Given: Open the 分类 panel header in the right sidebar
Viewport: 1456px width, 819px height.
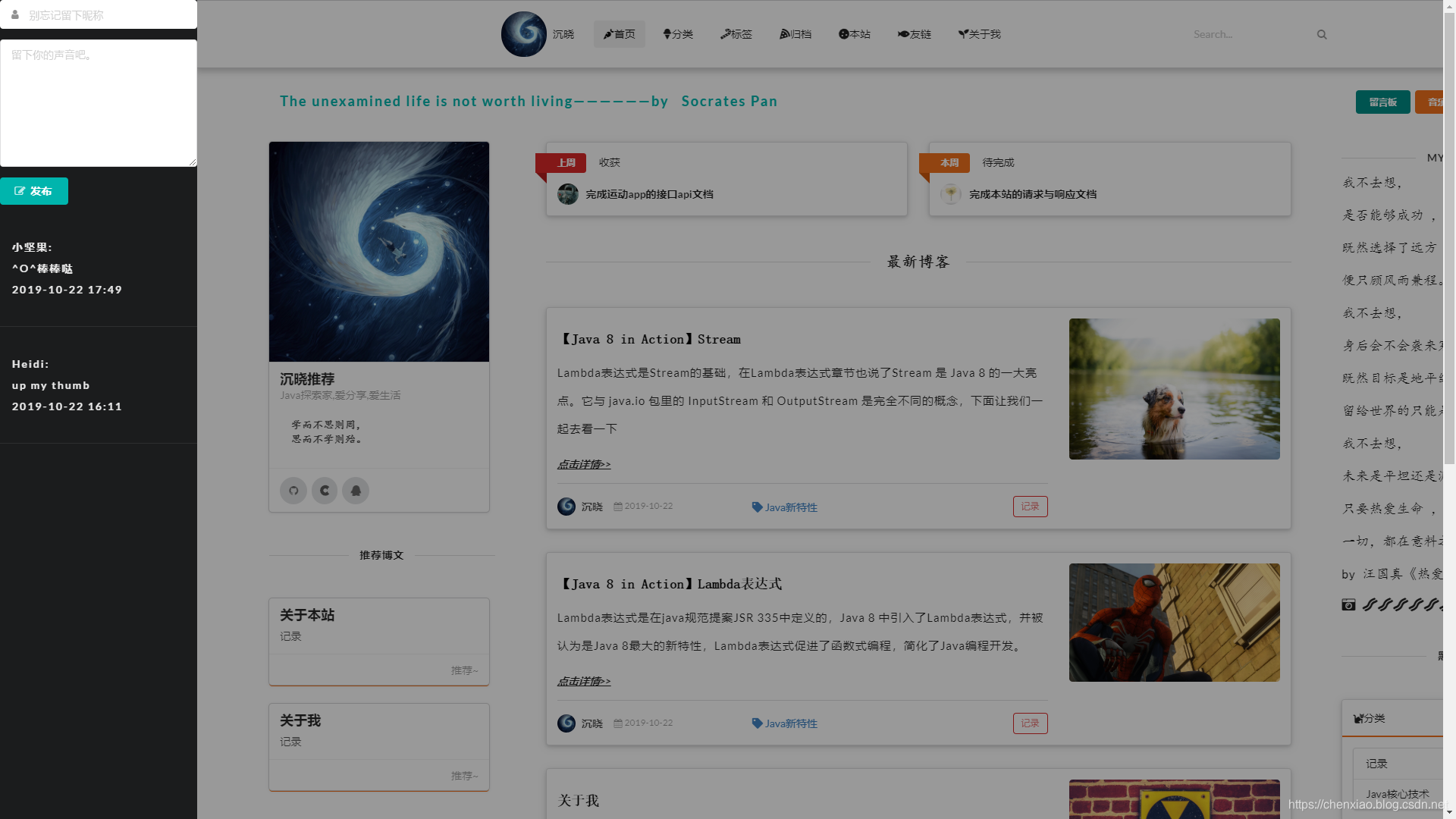Looking at the screenshot, I should [1368, 718].
